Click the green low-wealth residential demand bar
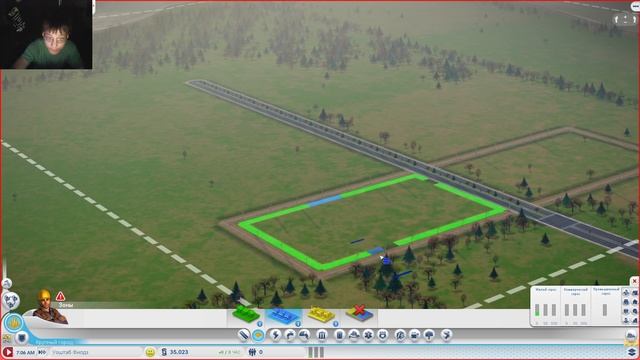 537,310
